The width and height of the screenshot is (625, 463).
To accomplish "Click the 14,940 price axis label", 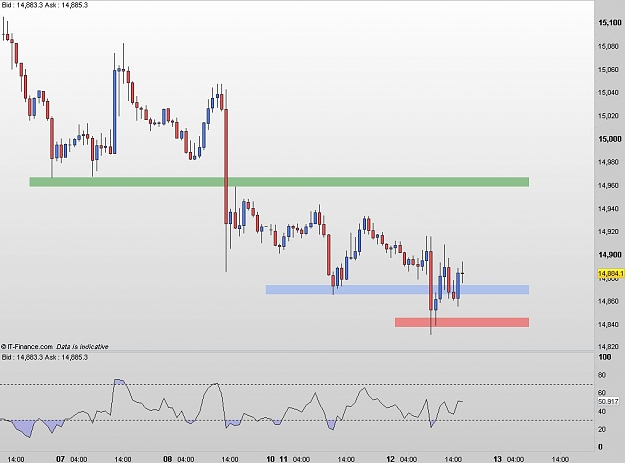I will [608, 208].
